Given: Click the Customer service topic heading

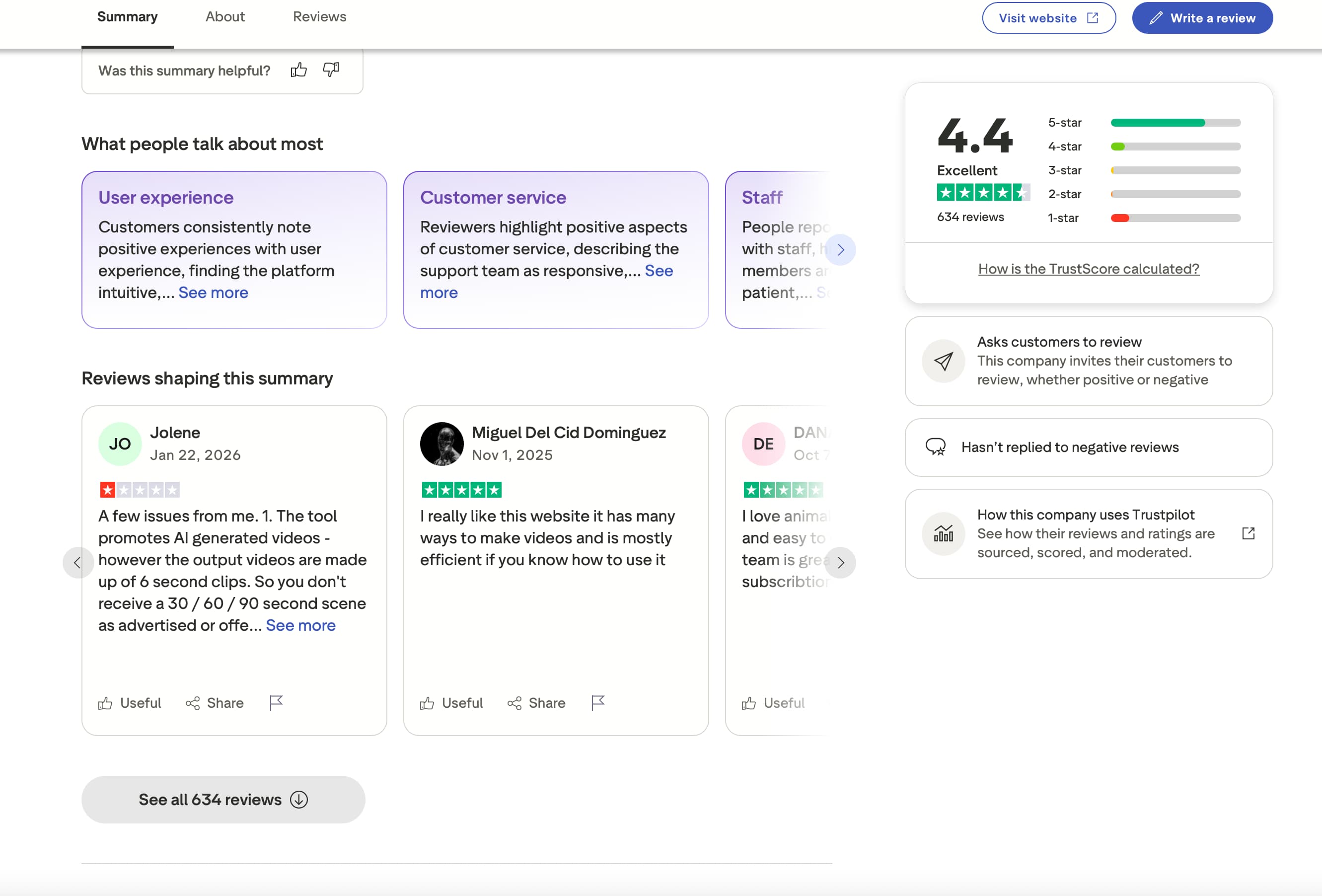Looking at the screenshot, I should click(493, 197).
